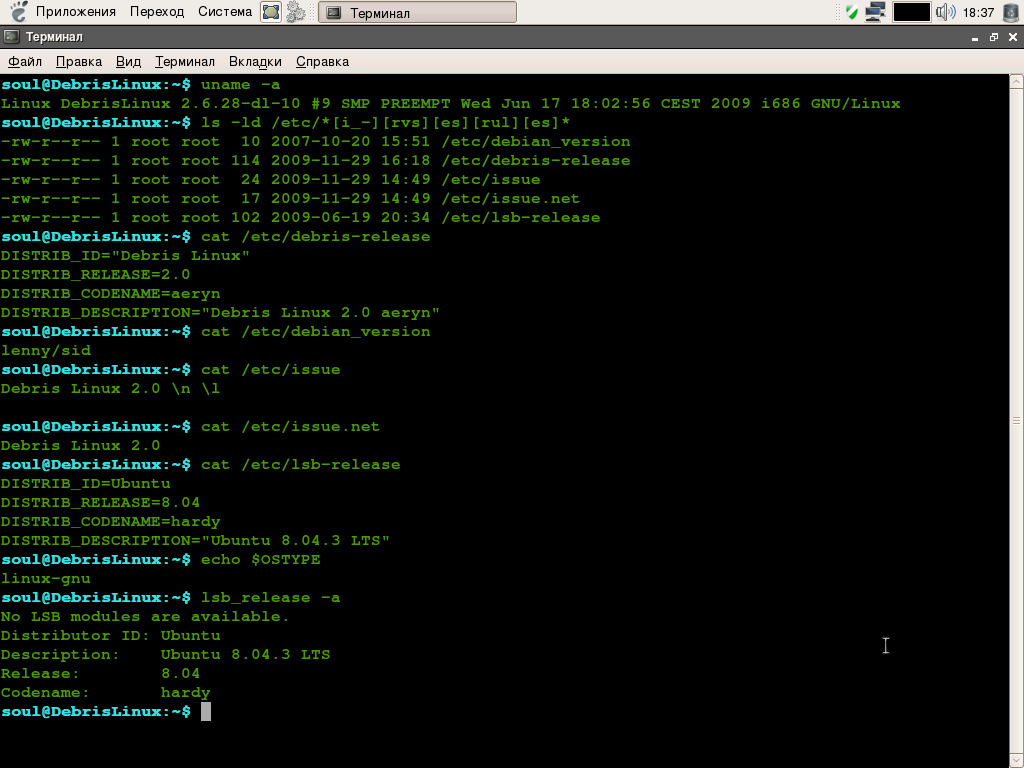Click the 18:37 clock
The image size is (1024, 768).
pos(978,12)
